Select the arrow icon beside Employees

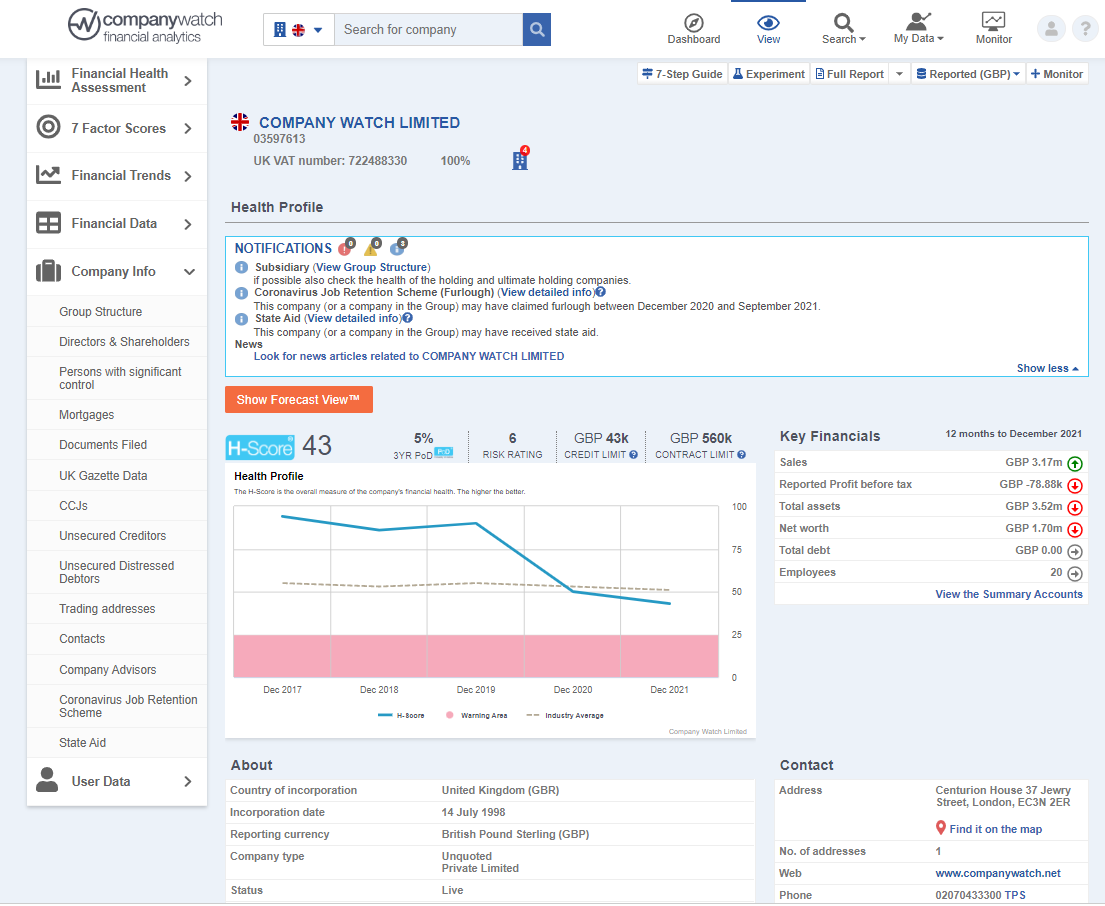pyautogui.click(x=1075, y=573)
